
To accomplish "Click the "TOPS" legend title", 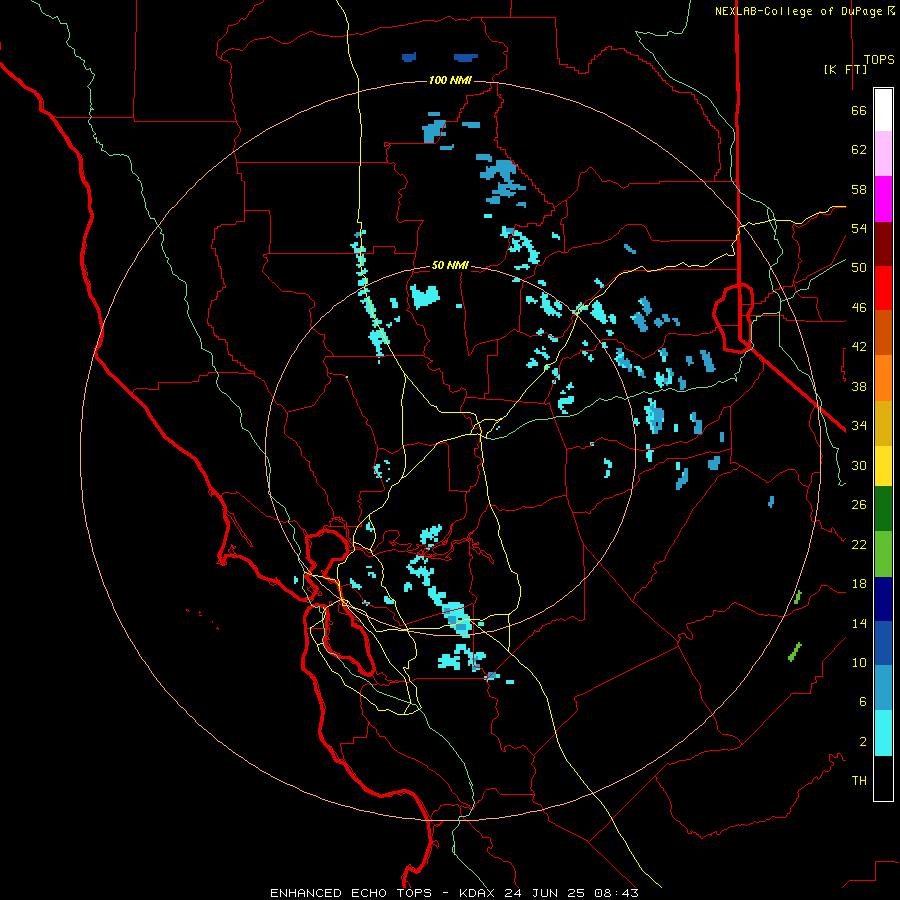I will 879,60.
